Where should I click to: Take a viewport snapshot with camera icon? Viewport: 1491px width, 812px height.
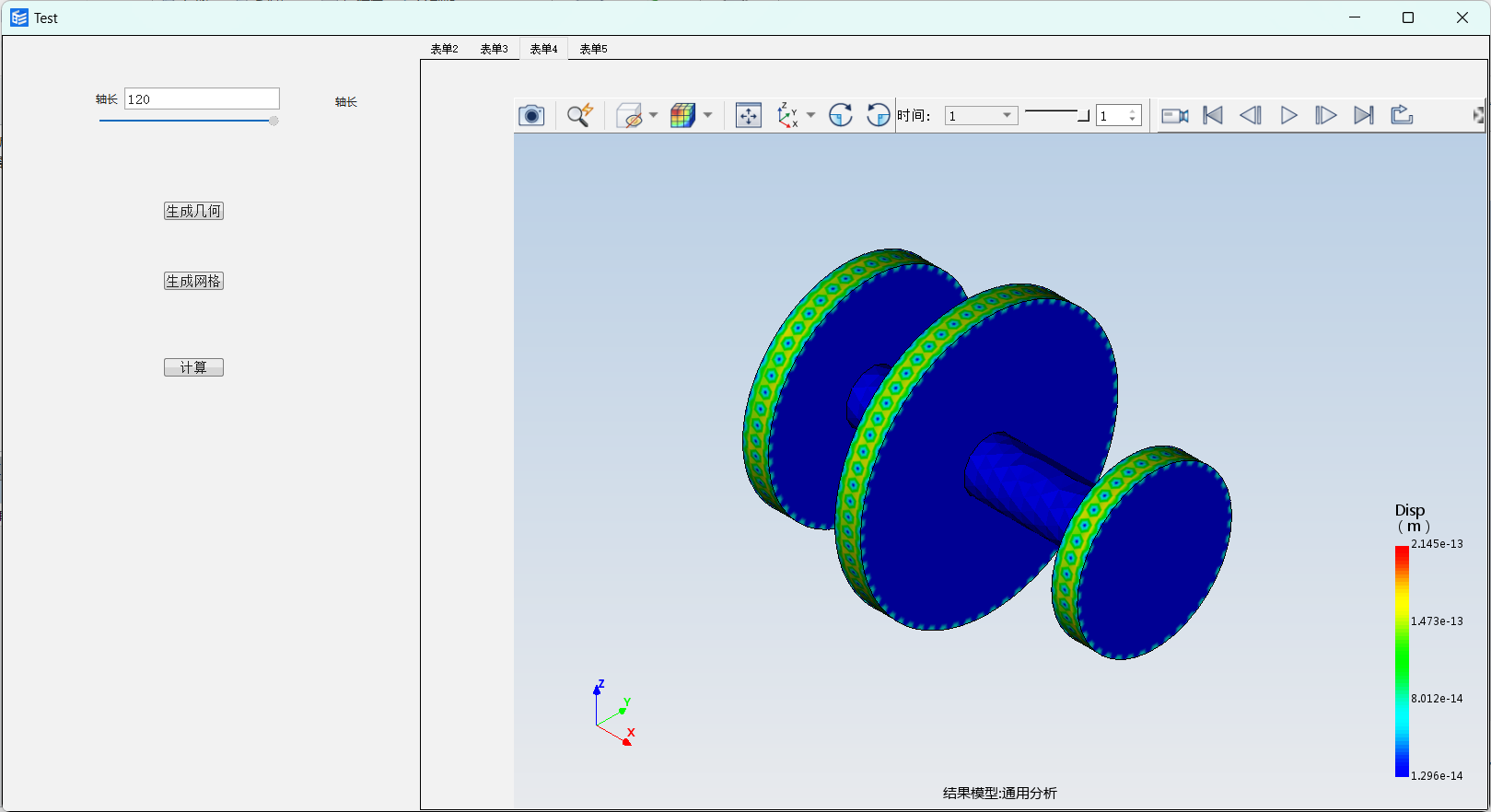(531, 115)
